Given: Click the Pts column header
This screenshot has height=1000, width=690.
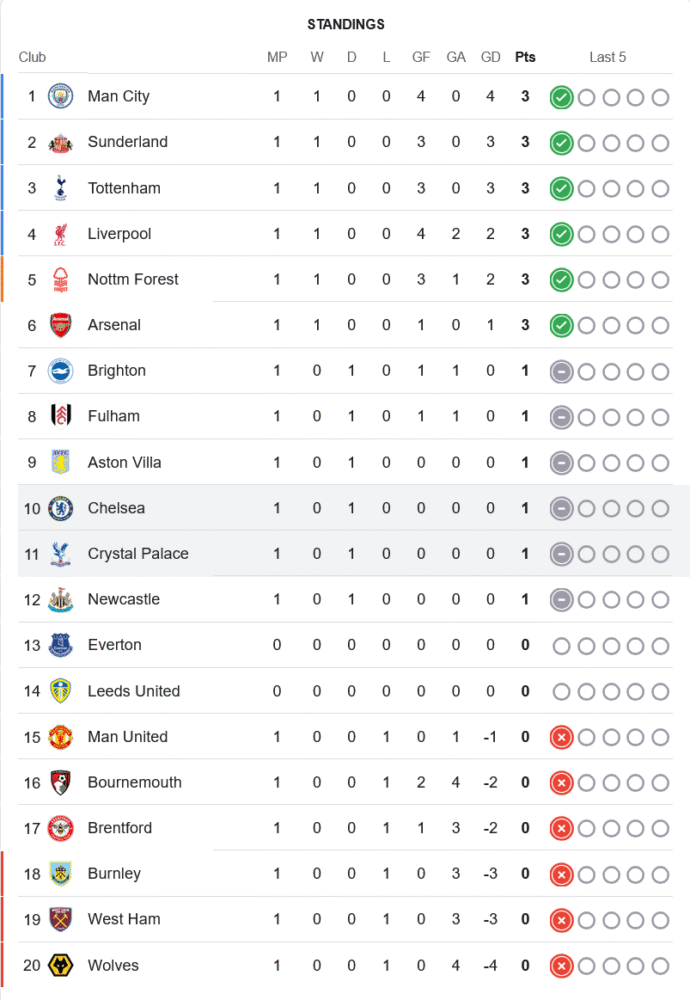Looking at the screenshot, I should [x=525, y=57].
